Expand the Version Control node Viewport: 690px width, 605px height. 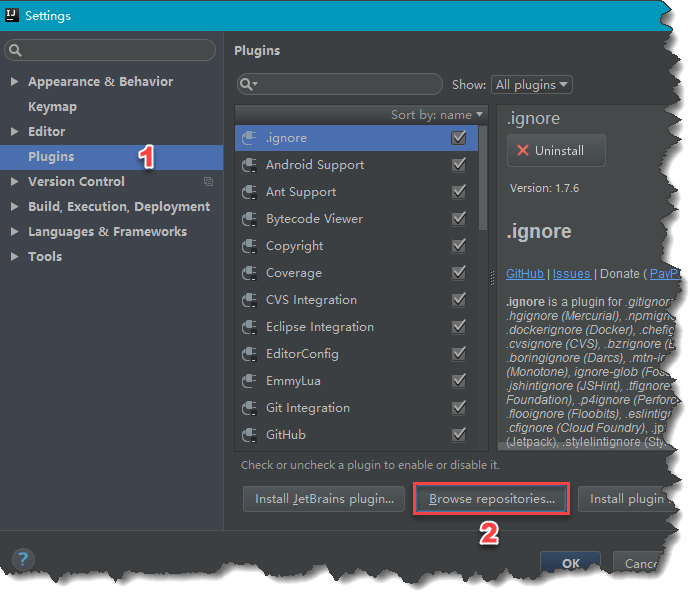(x=14, y=181)
